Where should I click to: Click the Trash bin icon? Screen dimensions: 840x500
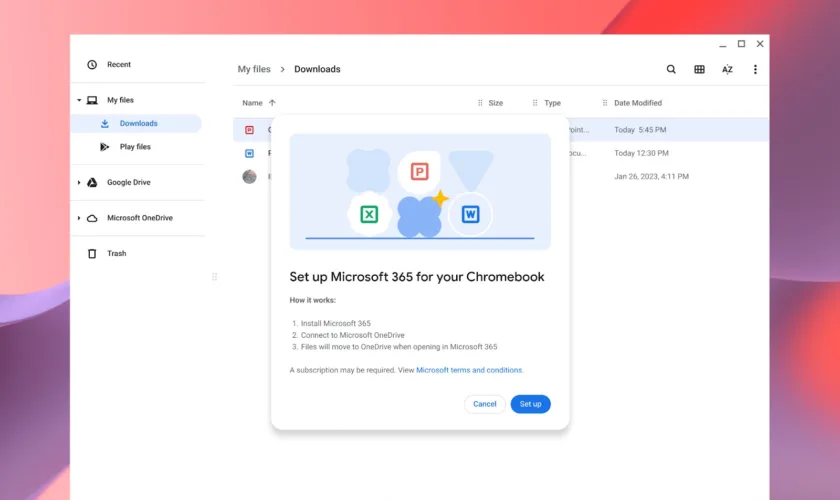(92, 253)
